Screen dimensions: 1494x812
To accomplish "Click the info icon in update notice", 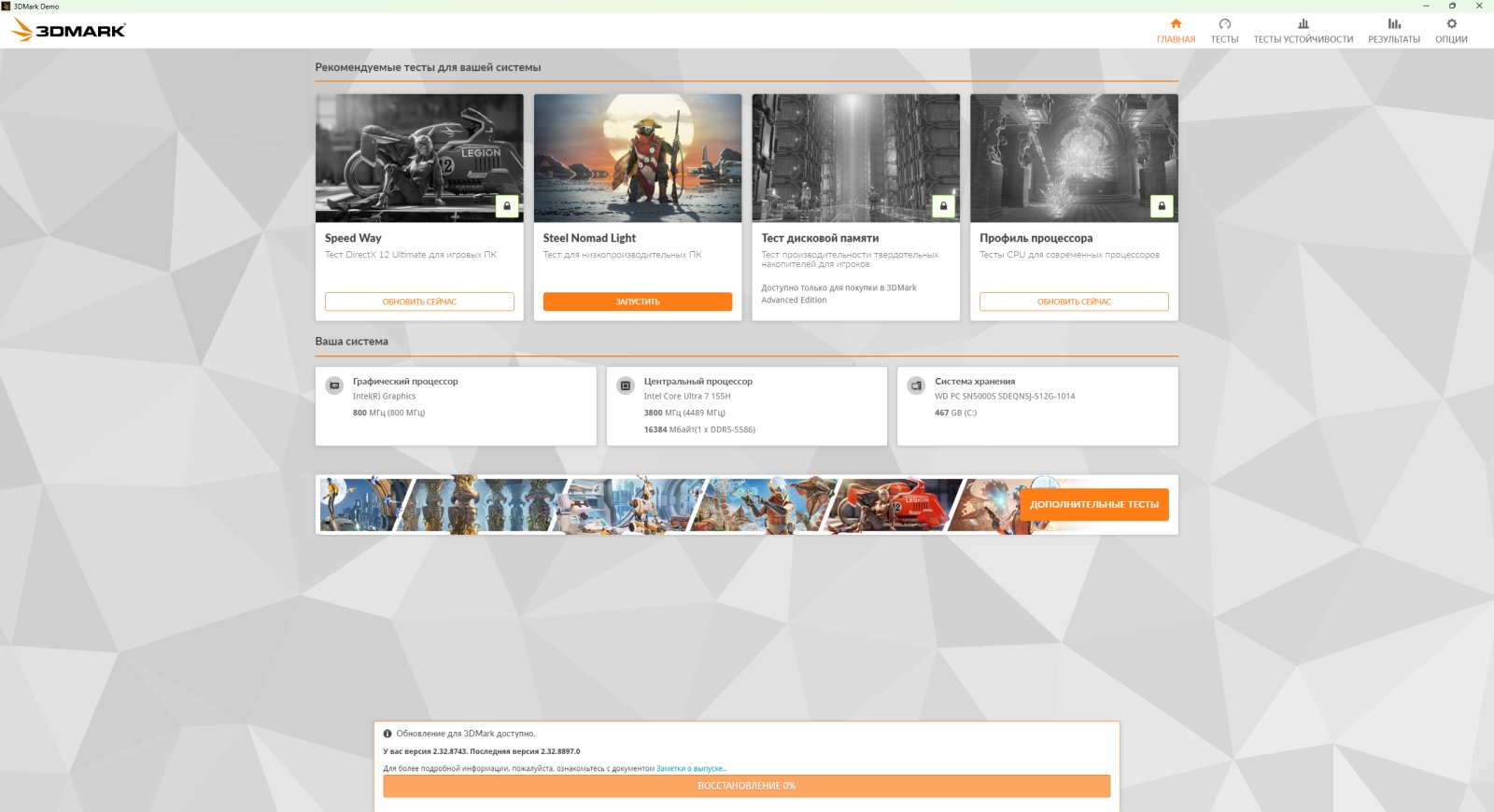I will 388,734.
